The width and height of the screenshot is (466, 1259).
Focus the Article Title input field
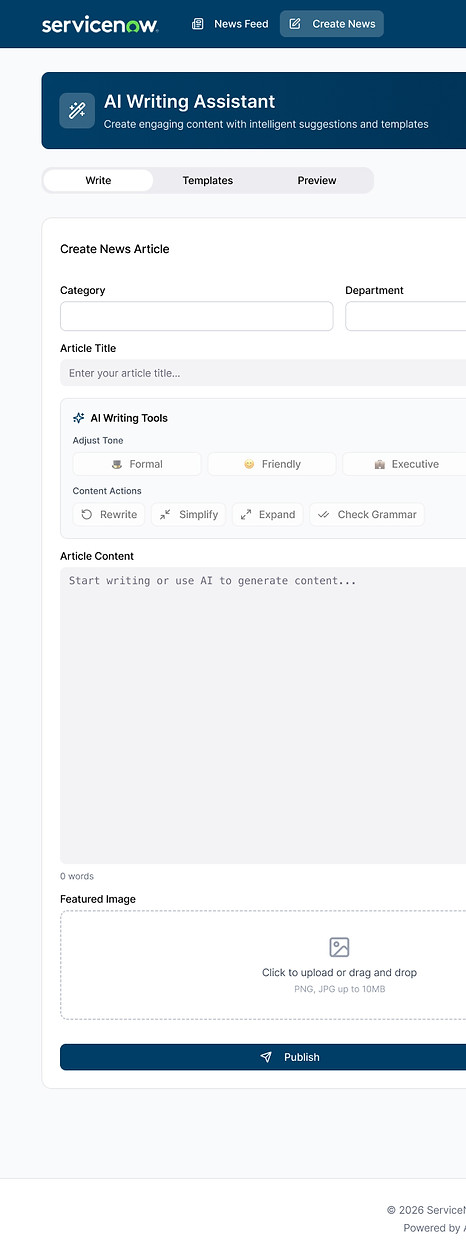[x=263, y=373]
